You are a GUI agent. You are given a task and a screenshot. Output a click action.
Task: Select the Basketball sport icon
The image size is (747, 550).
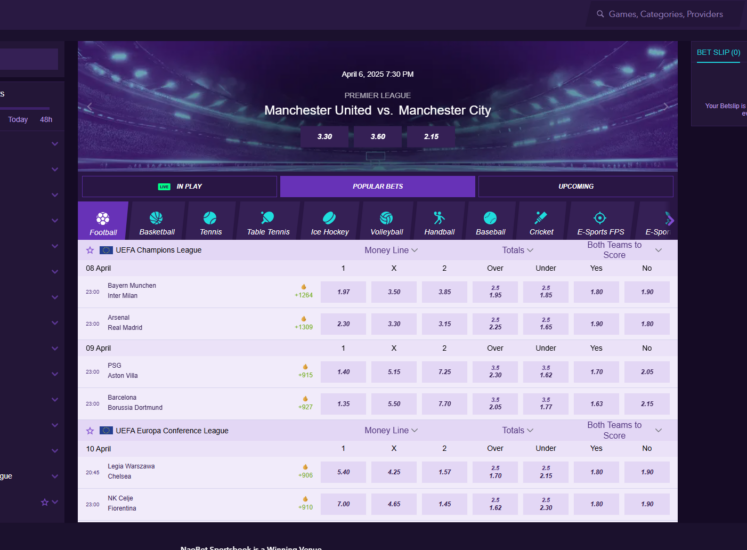tap(156, 222)
